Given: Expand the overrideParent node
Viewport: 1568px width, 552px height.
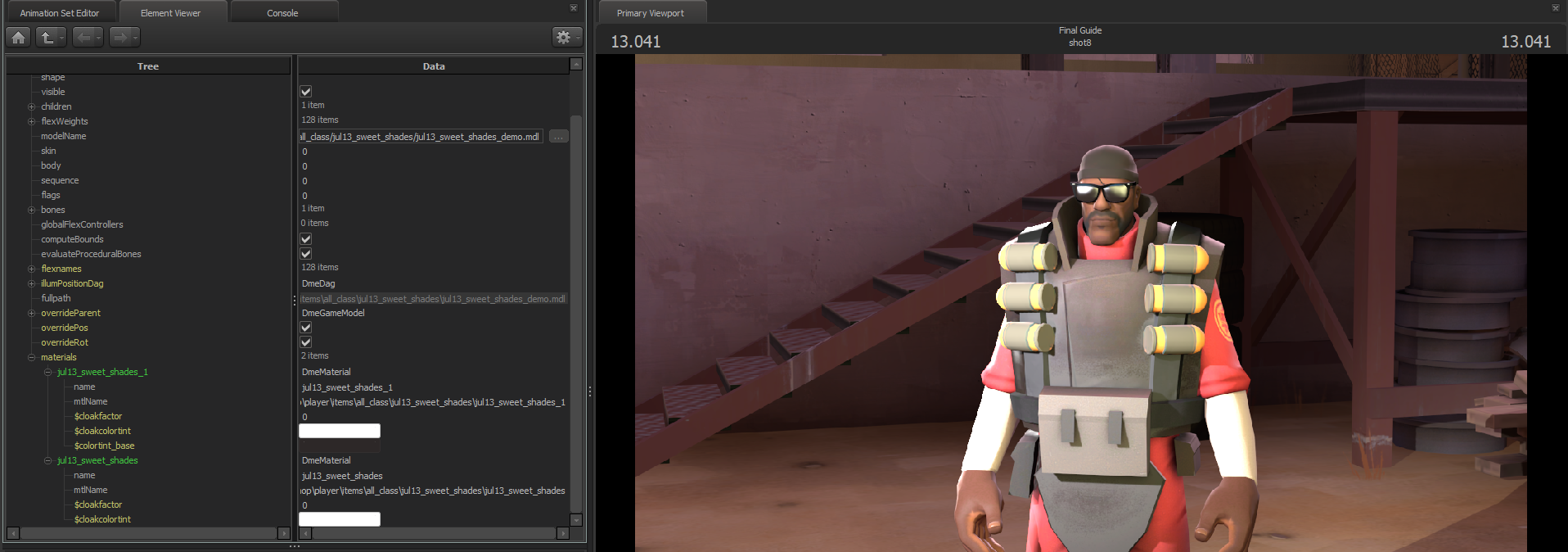Looking at the screenshot, I should (x=32, y=313).
